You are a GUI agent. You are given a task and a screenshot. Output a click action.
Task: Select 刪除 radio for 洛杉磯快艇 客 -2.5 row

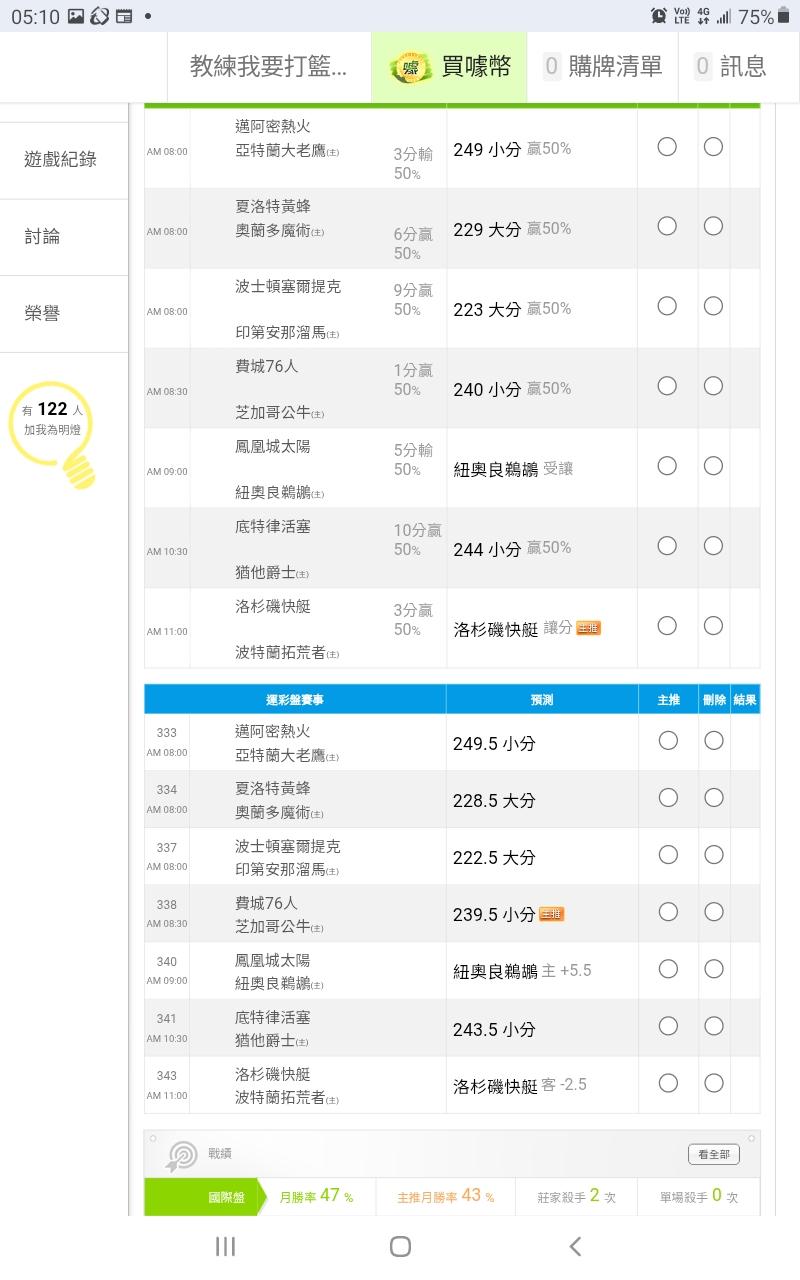click(713, 1083)
